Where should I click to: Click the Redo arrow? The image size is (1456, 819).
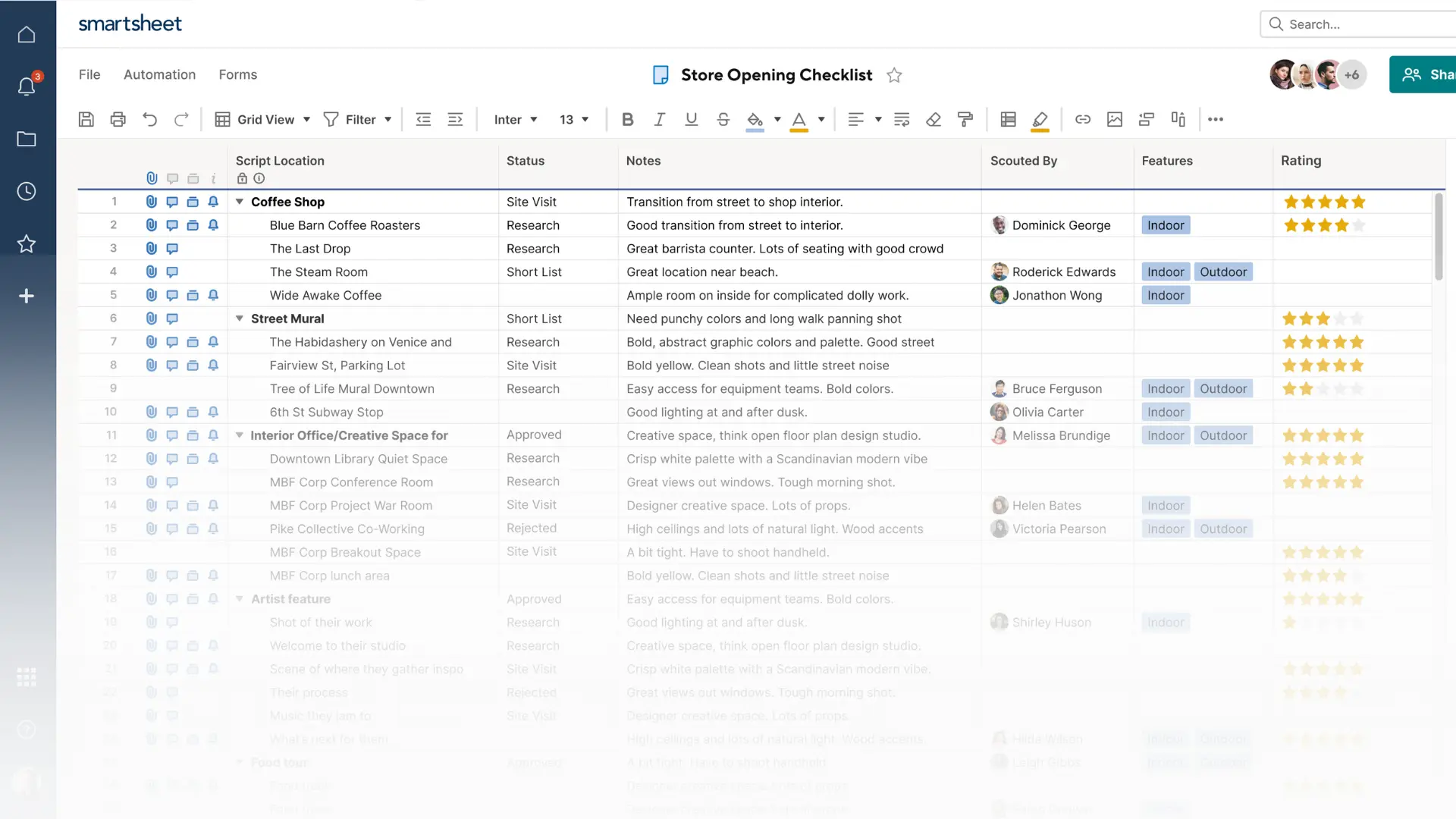pos(181,119)
